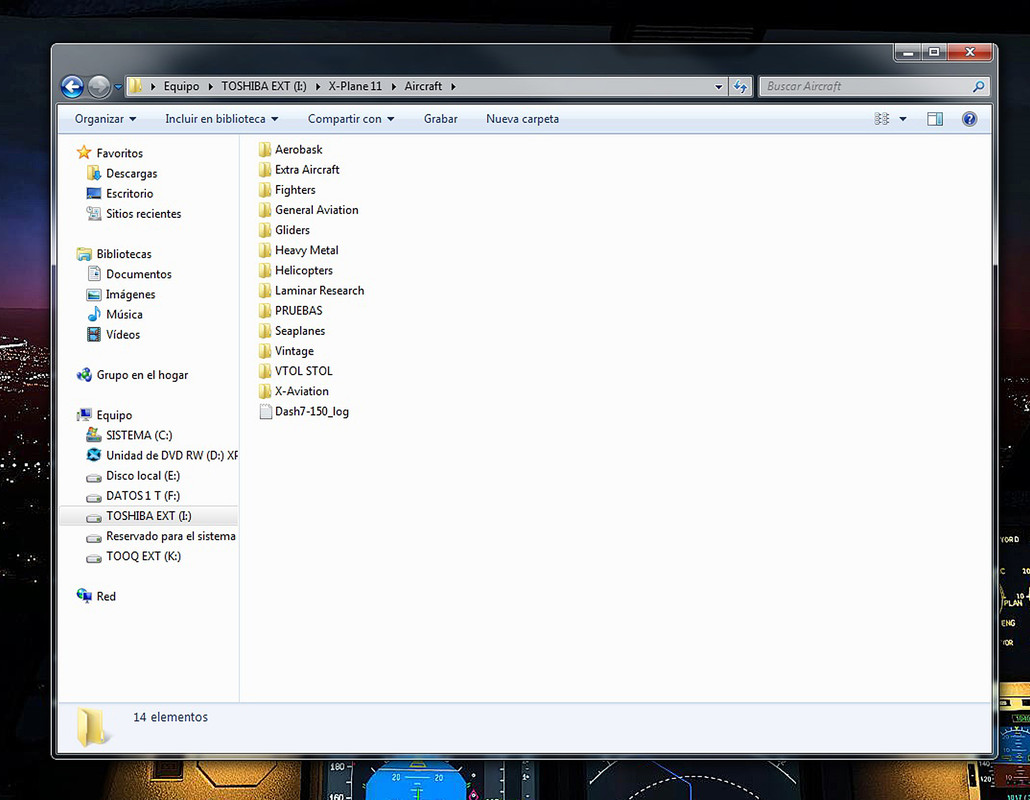Open the Música library
The height and width of the screenshot is (800, 1030).
pos(124,315)
